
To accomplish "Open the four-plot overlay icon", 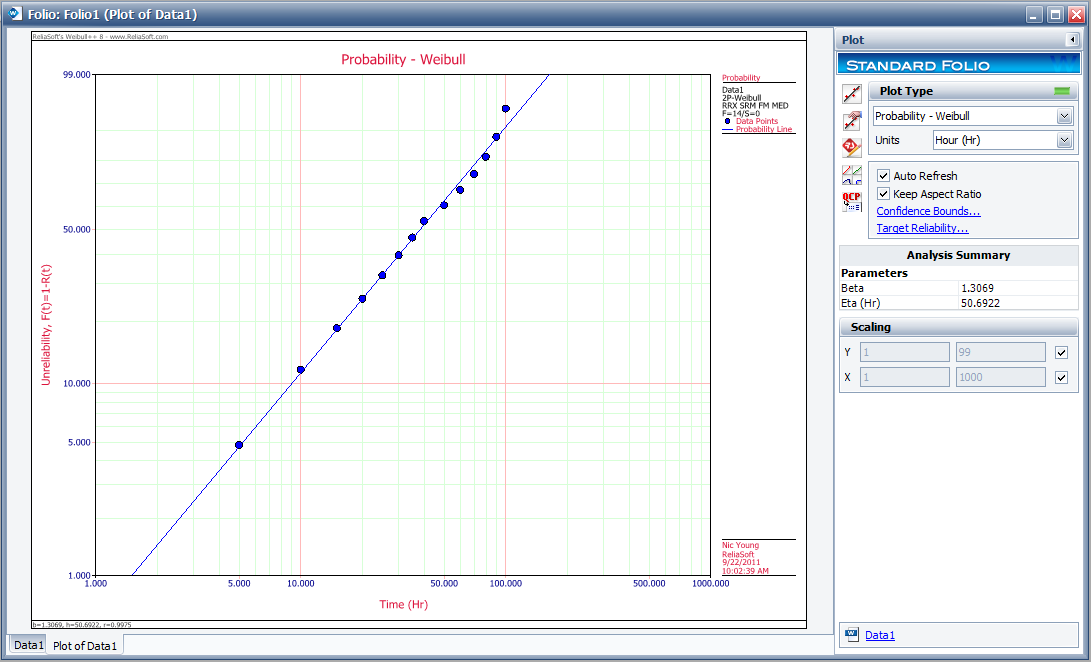I will [x=852, y=175].
